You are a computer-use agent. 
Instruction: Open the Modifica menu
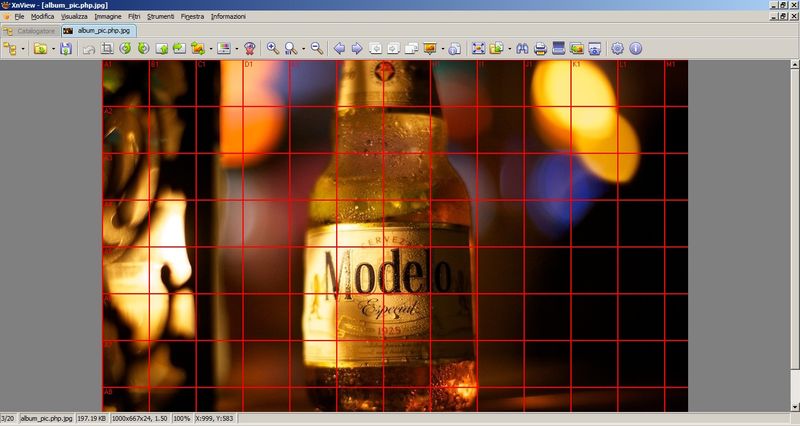tap(42, 16)
